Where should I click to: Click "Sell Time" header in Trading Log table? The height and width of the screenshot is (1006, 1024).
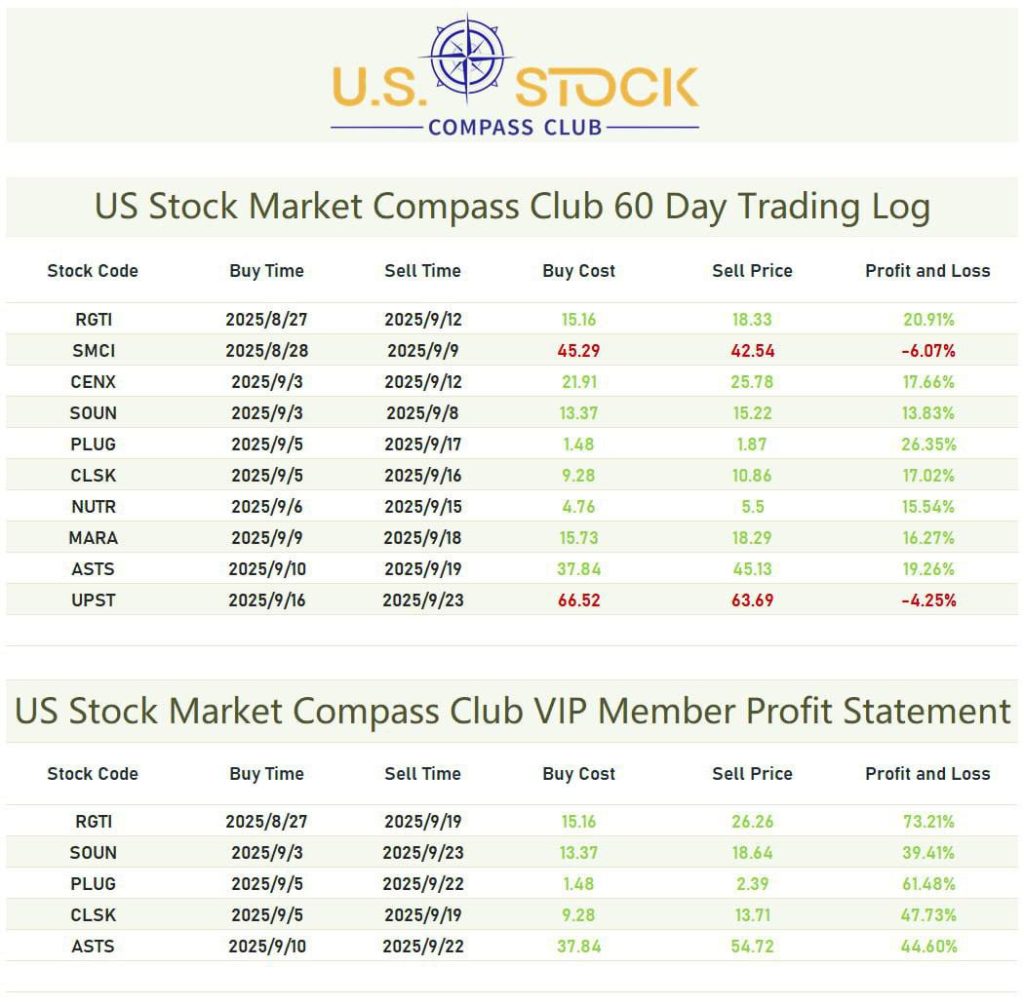click(422, 271)
